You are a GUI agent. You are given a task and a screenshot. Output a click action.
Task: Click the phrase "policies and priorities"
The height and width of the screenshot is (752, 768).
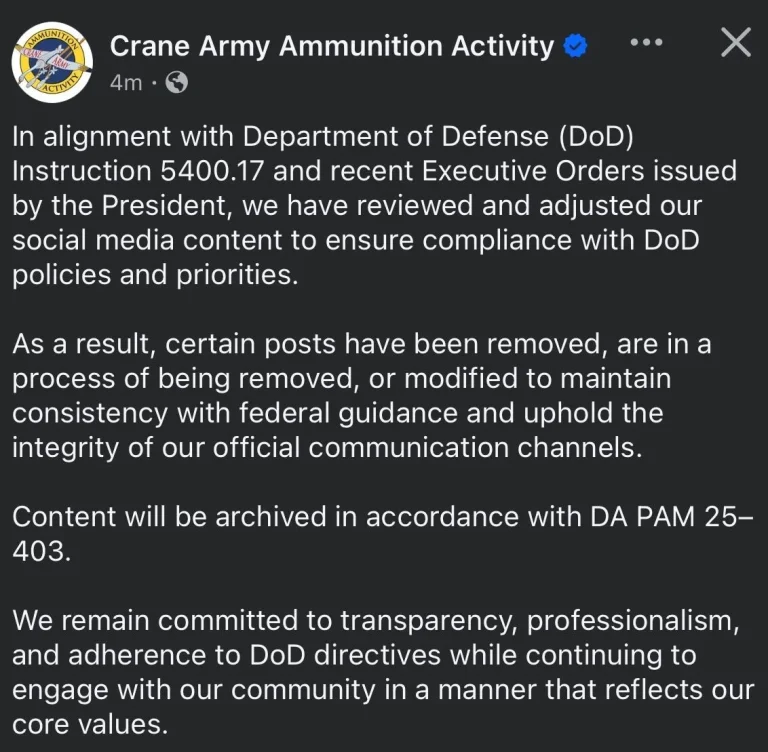click(x=155, y=275)
